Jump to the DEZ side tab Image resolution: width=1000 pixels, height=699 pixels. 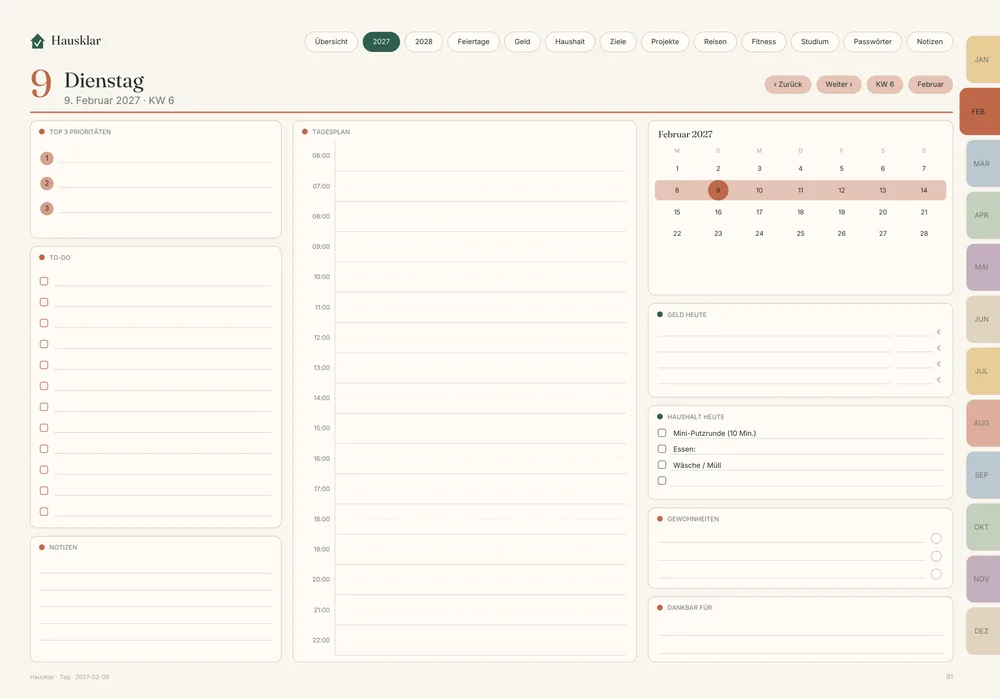pyautogui.click(x=982, y=631)
